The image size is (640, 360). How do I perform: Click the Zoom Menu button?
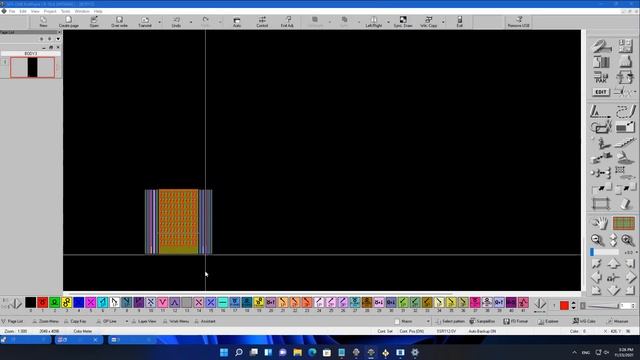click(46, 322)
